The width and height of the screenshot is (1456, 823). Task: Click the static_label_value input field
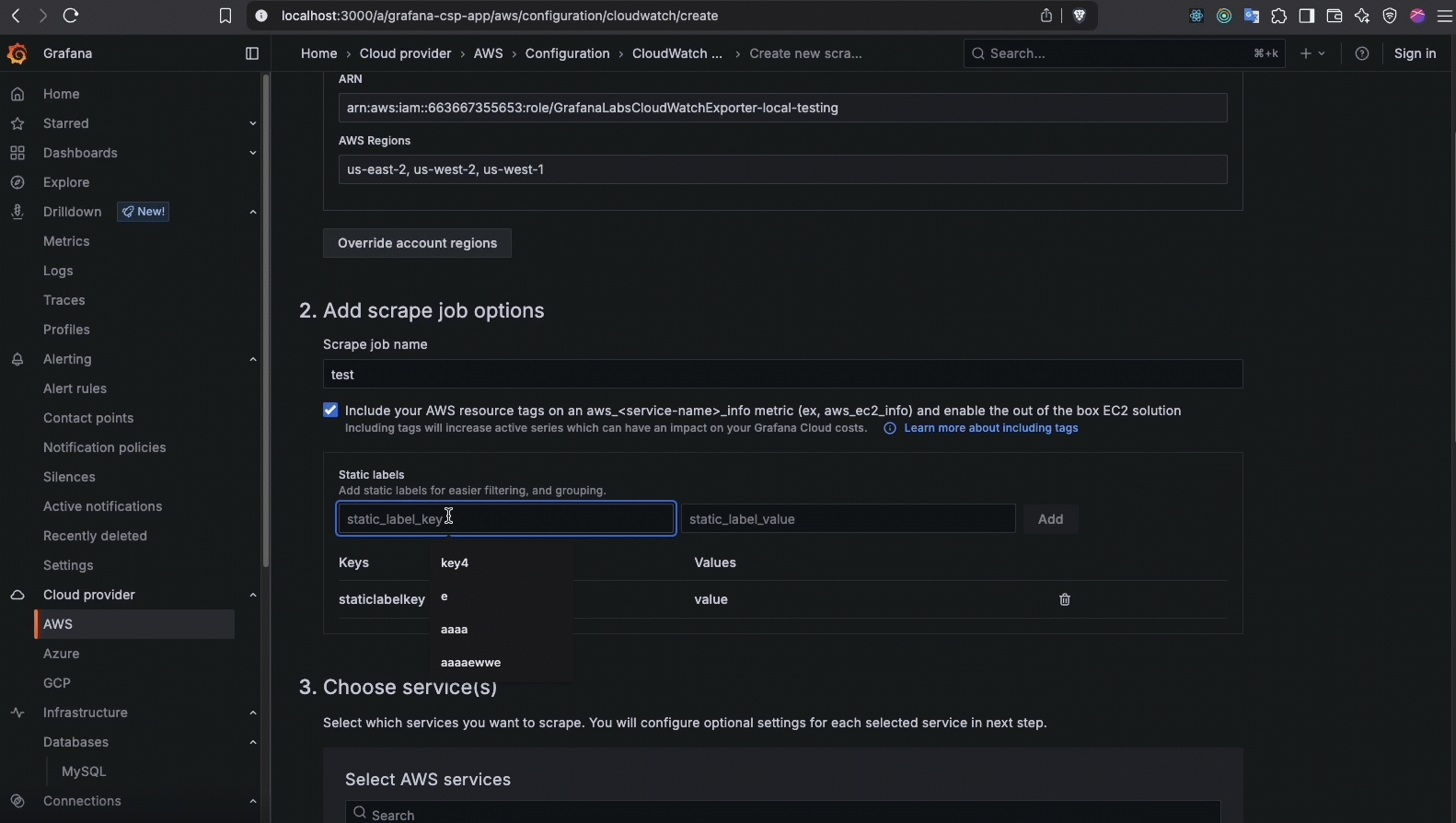pos(847,519)
